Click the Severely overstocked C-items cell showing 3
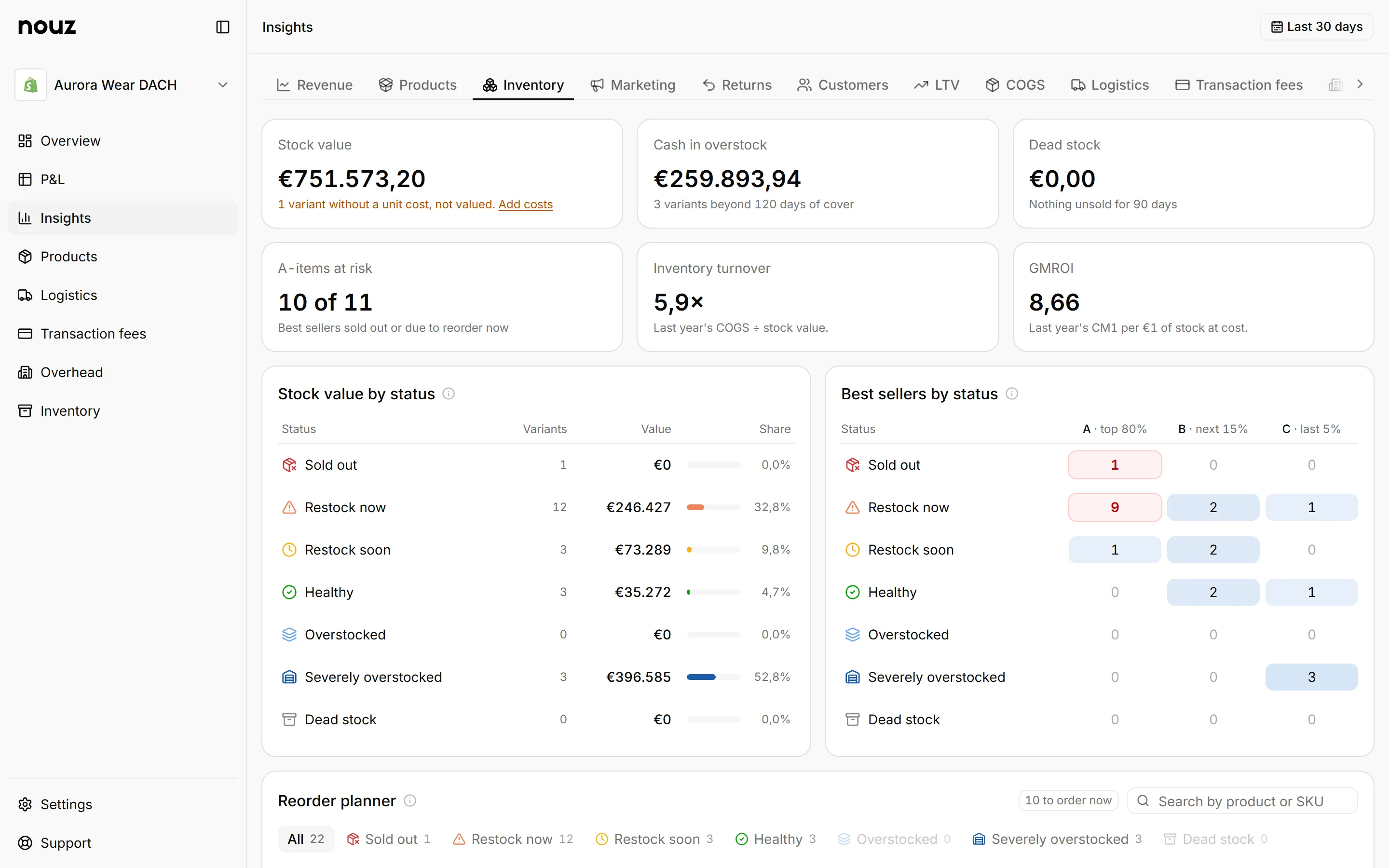Screen dimensions: 1389x868 1311,678
